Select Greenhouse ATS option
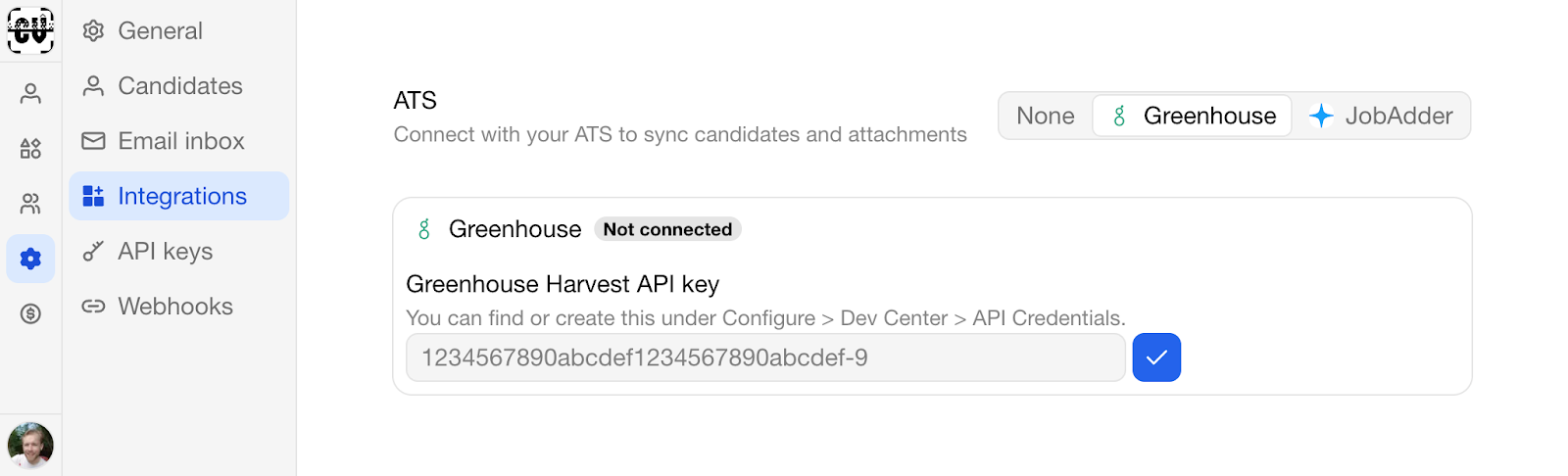 (x=1192, y=116)
